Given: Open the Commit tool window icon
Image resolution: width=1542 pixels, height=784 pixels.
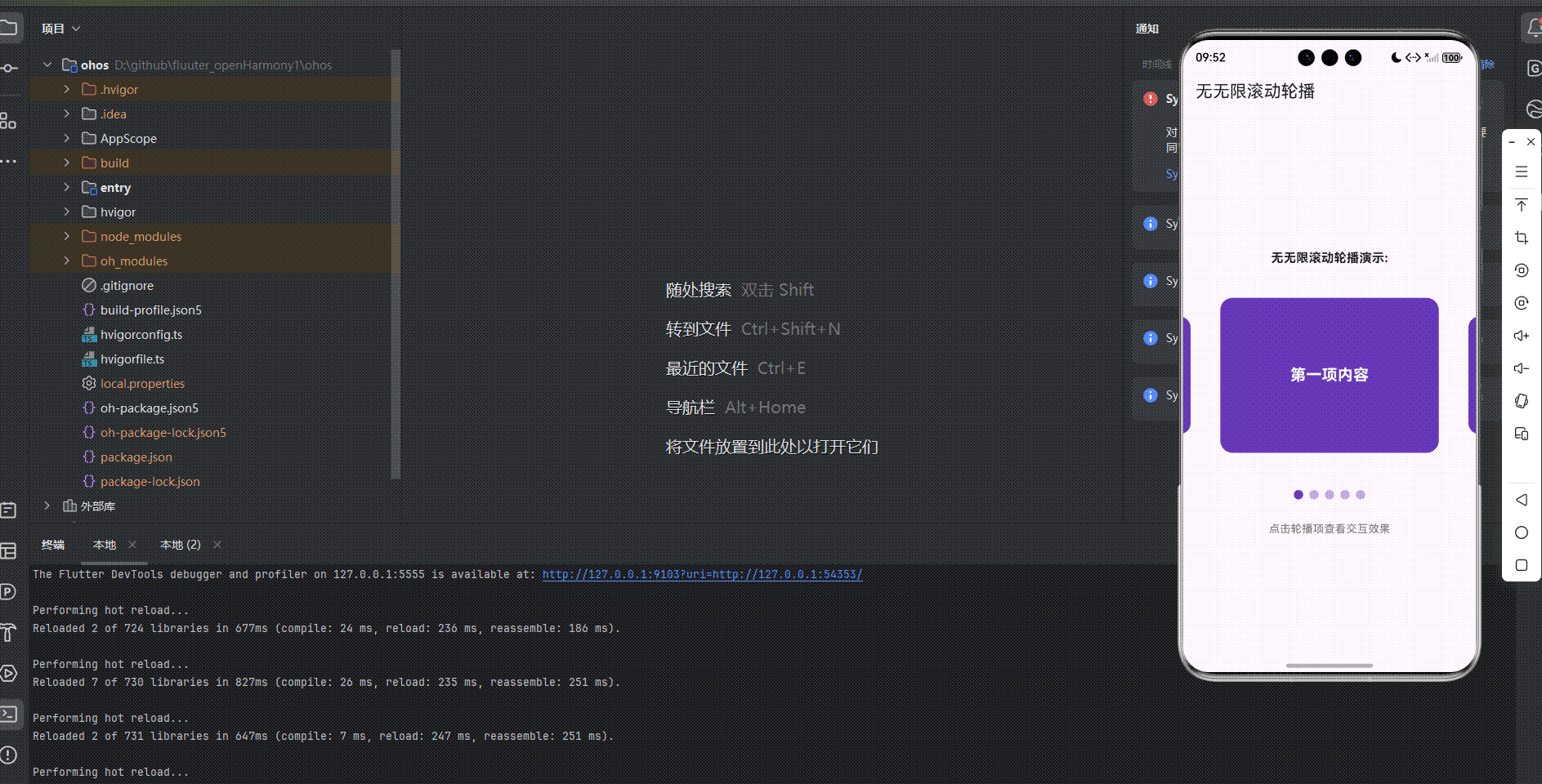Looking at the screenshot, I should [8, 68].
